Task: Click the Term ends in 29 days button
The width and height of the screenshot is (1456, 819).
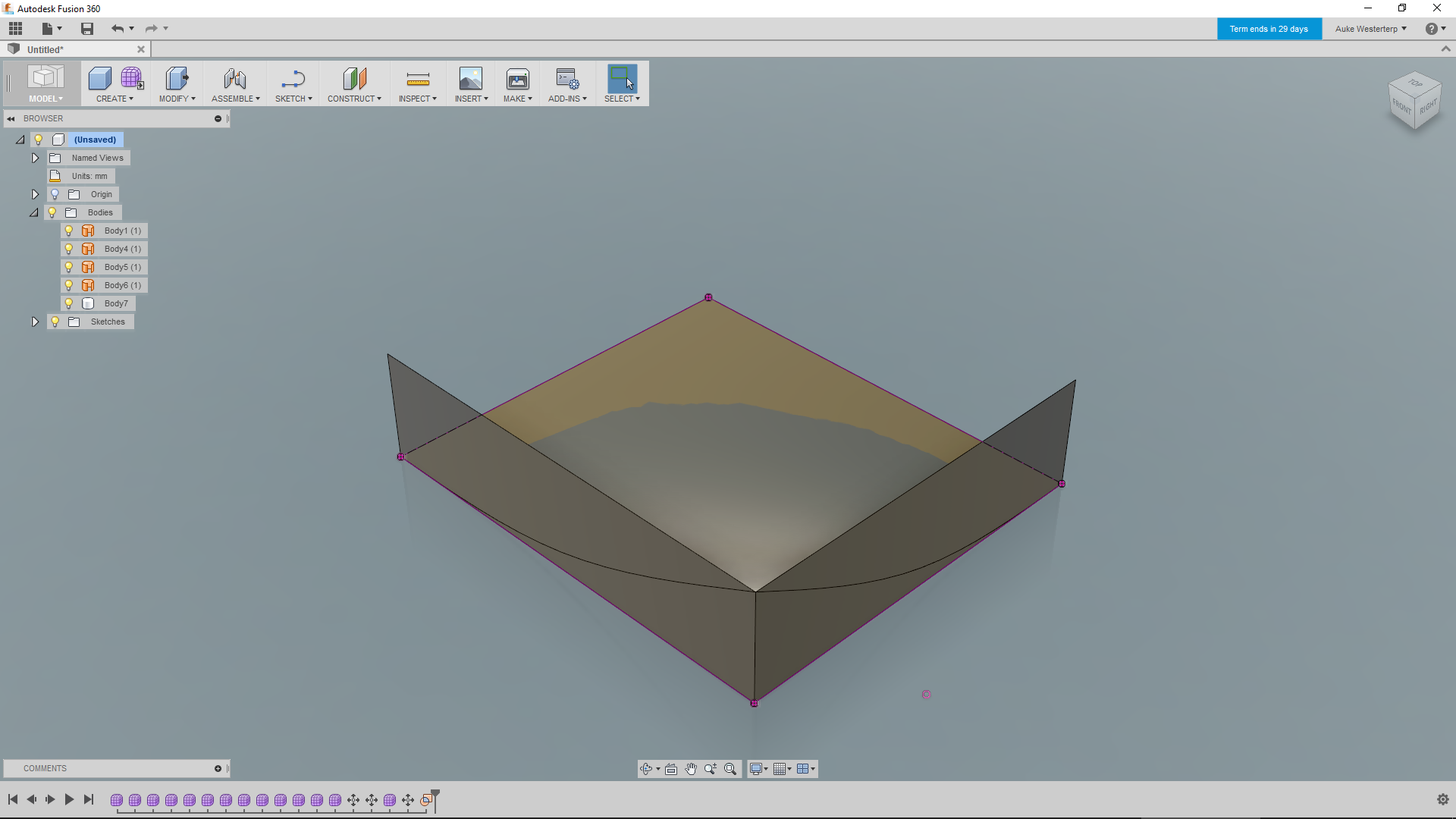Action: click(1269, 28)
